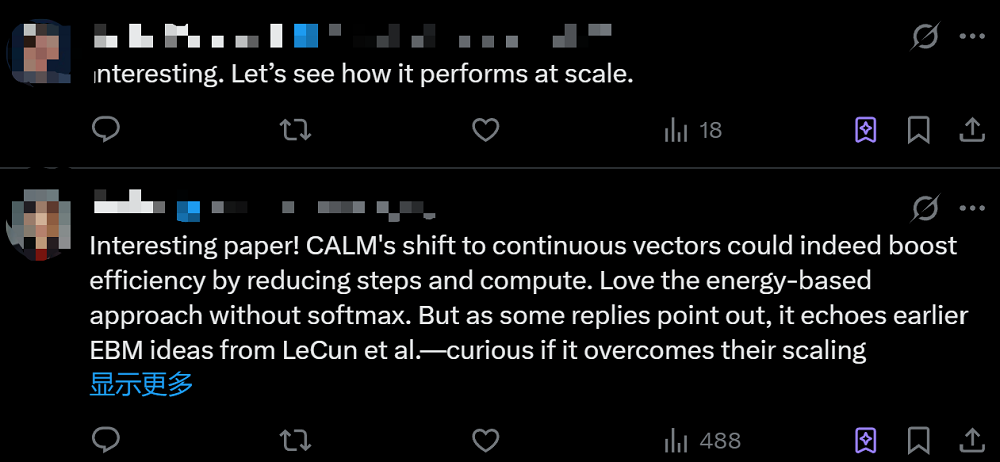The image size is (1000, 462).
Task: Open more options for CALM tweet
Action: tap(972, 207)
